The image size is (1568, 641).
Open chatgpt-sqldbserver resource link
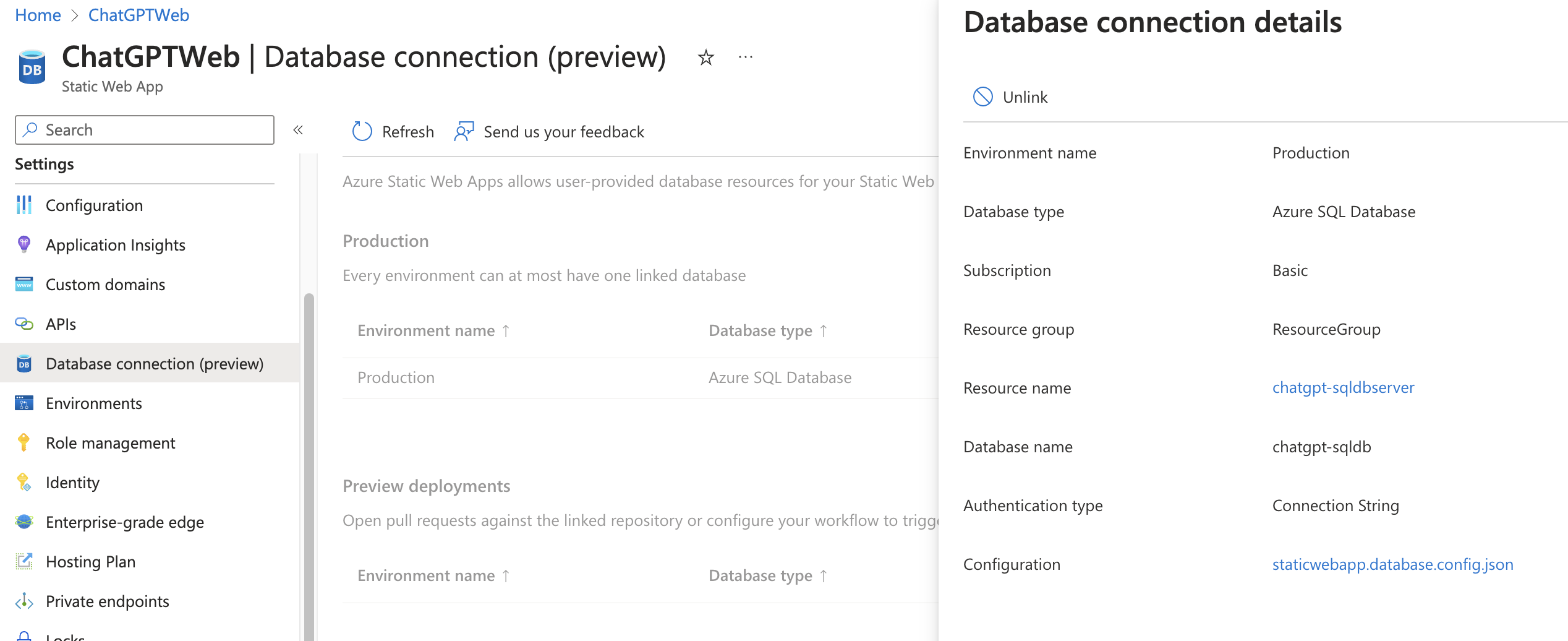(1343, 388)
